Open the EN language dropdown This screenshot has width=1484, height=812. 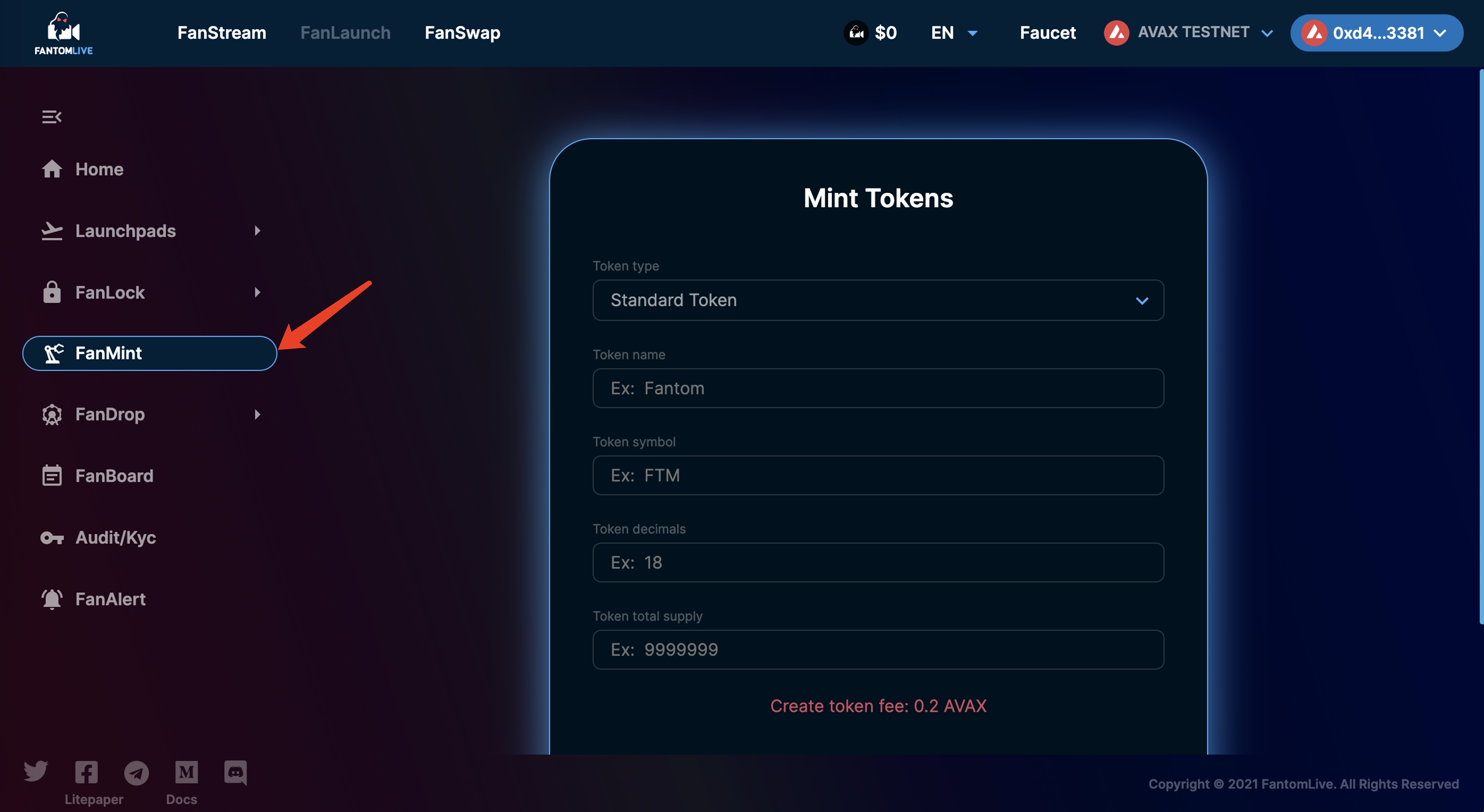click(954, 33)
